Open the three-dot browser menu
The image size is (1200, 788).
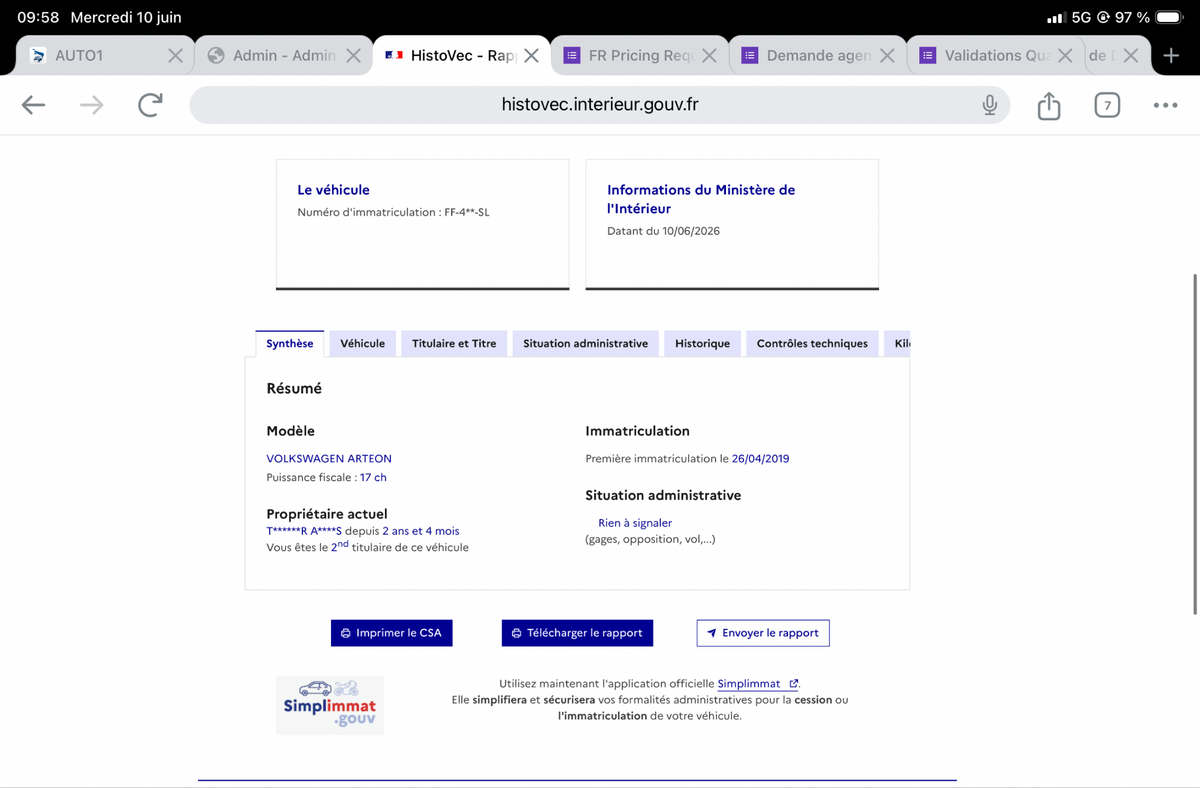(x=1165, y=105)
